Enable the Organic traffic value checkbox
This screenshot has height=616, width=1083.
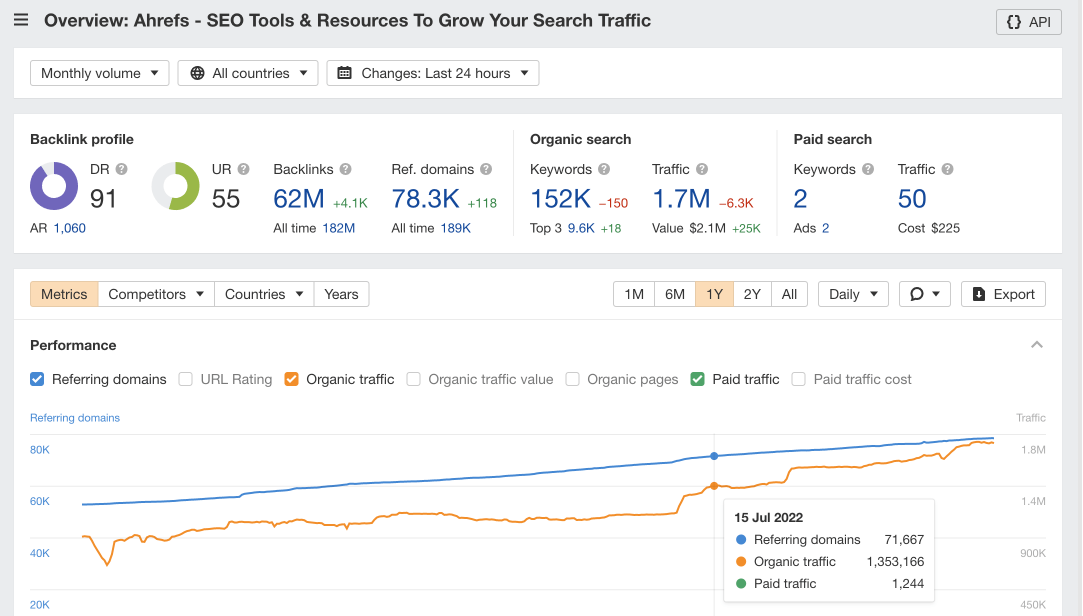[x=413, y=379]
